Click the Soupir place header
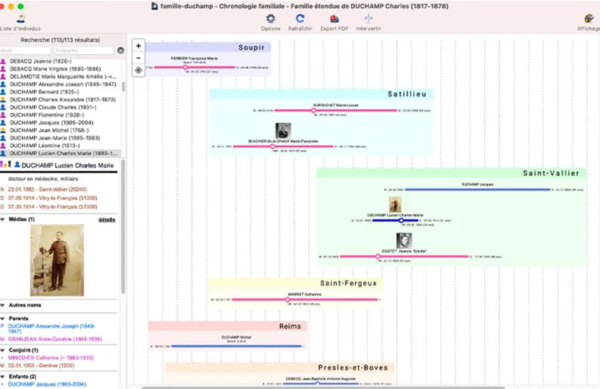This screenshot has height=389, width=600. coord(208,47)
